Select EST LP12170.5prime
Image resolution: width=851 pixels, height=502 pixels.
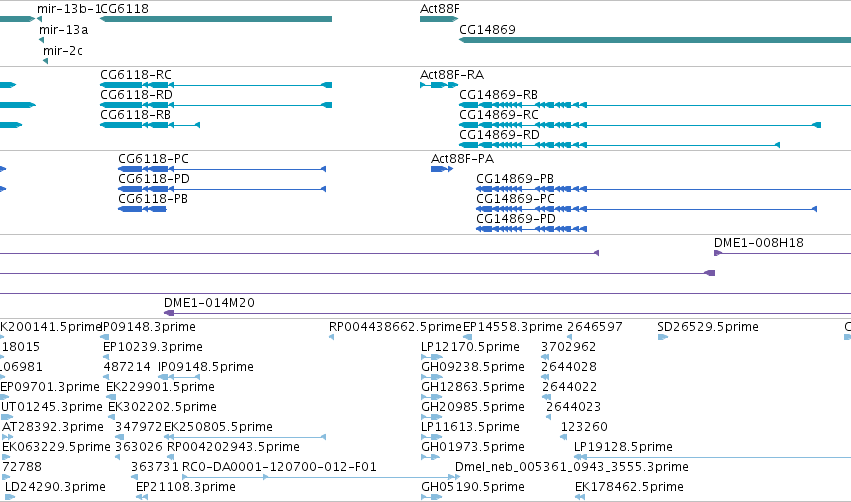[471, 347]
